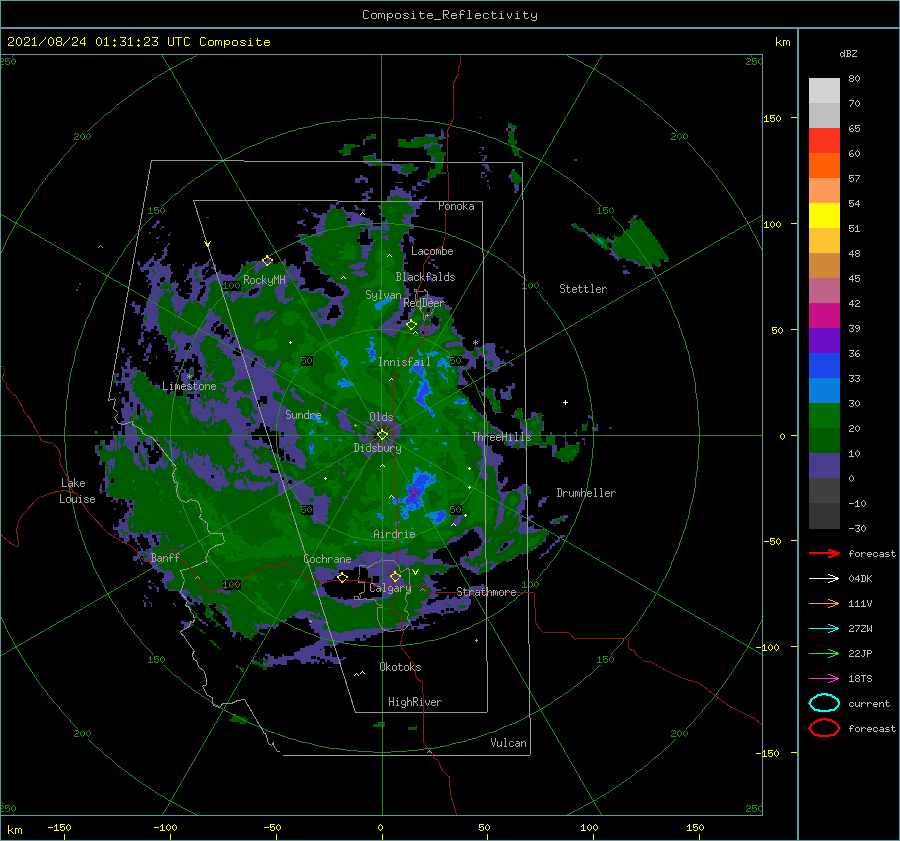
Task: Click the bright green 30-20 dBZ swatch
Action: pos(824,416)
